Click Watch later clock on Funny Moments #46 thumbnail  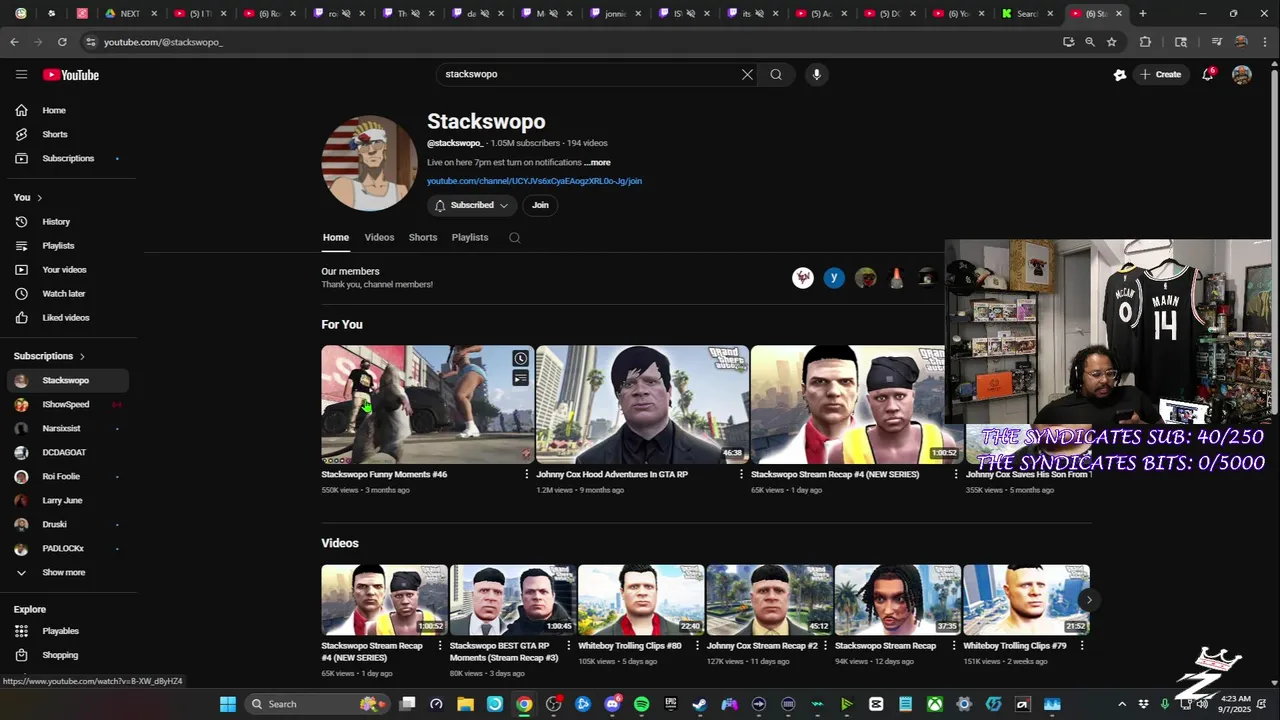pos(520,358)
